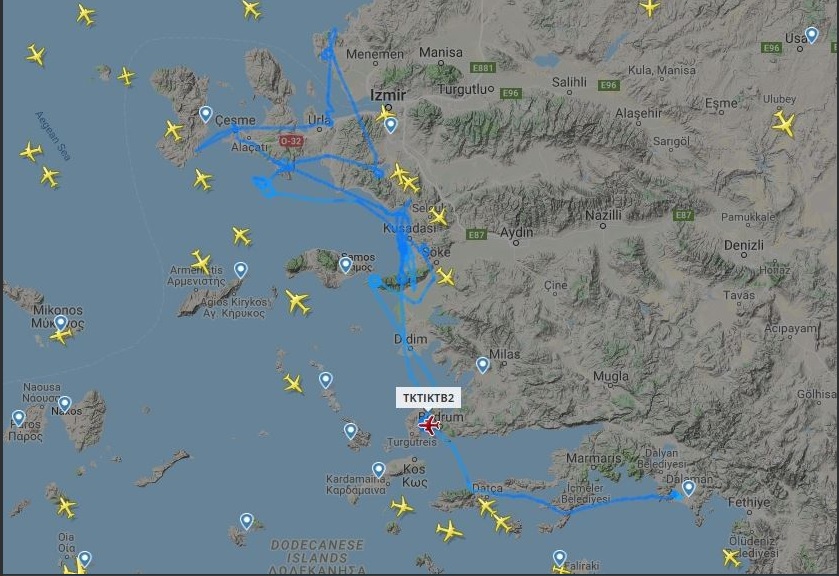The width and height of the screenshot is (839, 576).
Task: Open the Kardamaina Kos airport pin
Action: tap(378, 470)
